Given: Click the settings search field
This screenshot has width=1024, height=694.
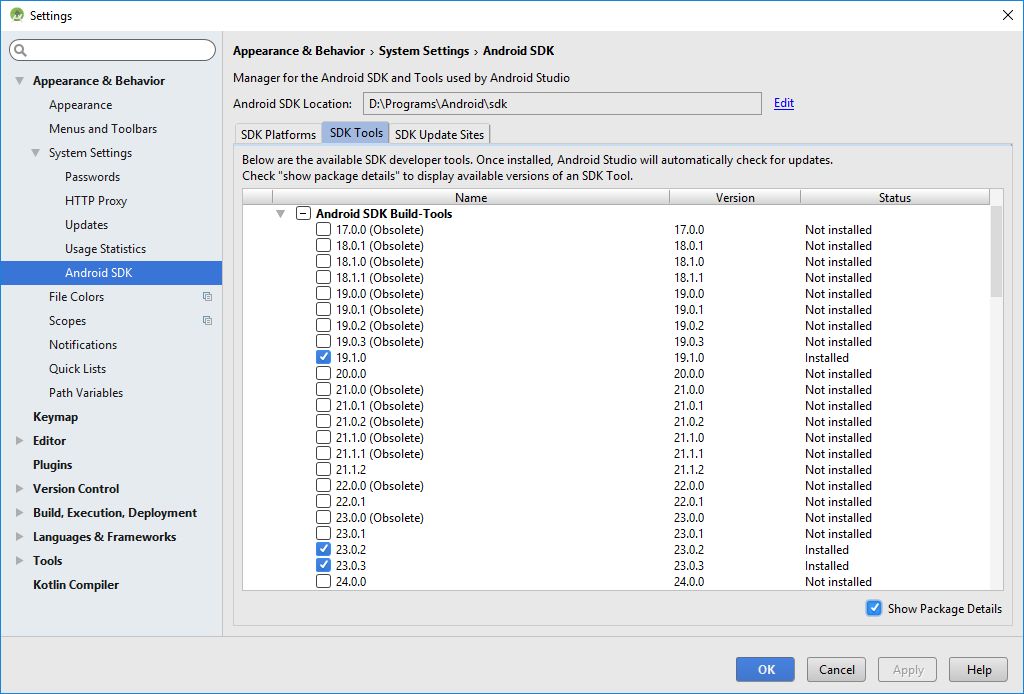Looking at the screenshot, I should (x=112, y=50).
